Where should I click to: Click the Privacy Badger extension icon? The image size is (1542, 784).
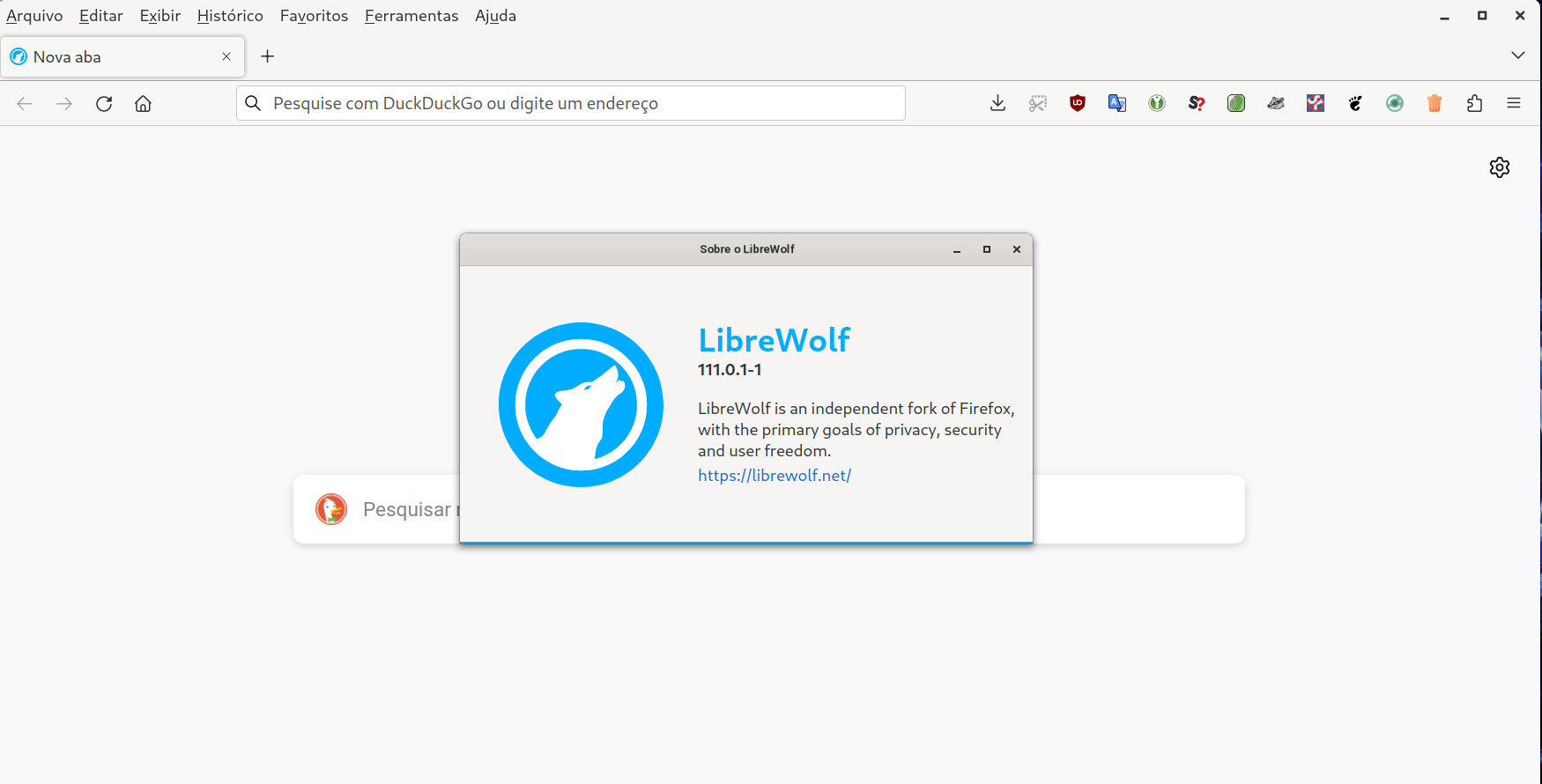coord(1276,103)
